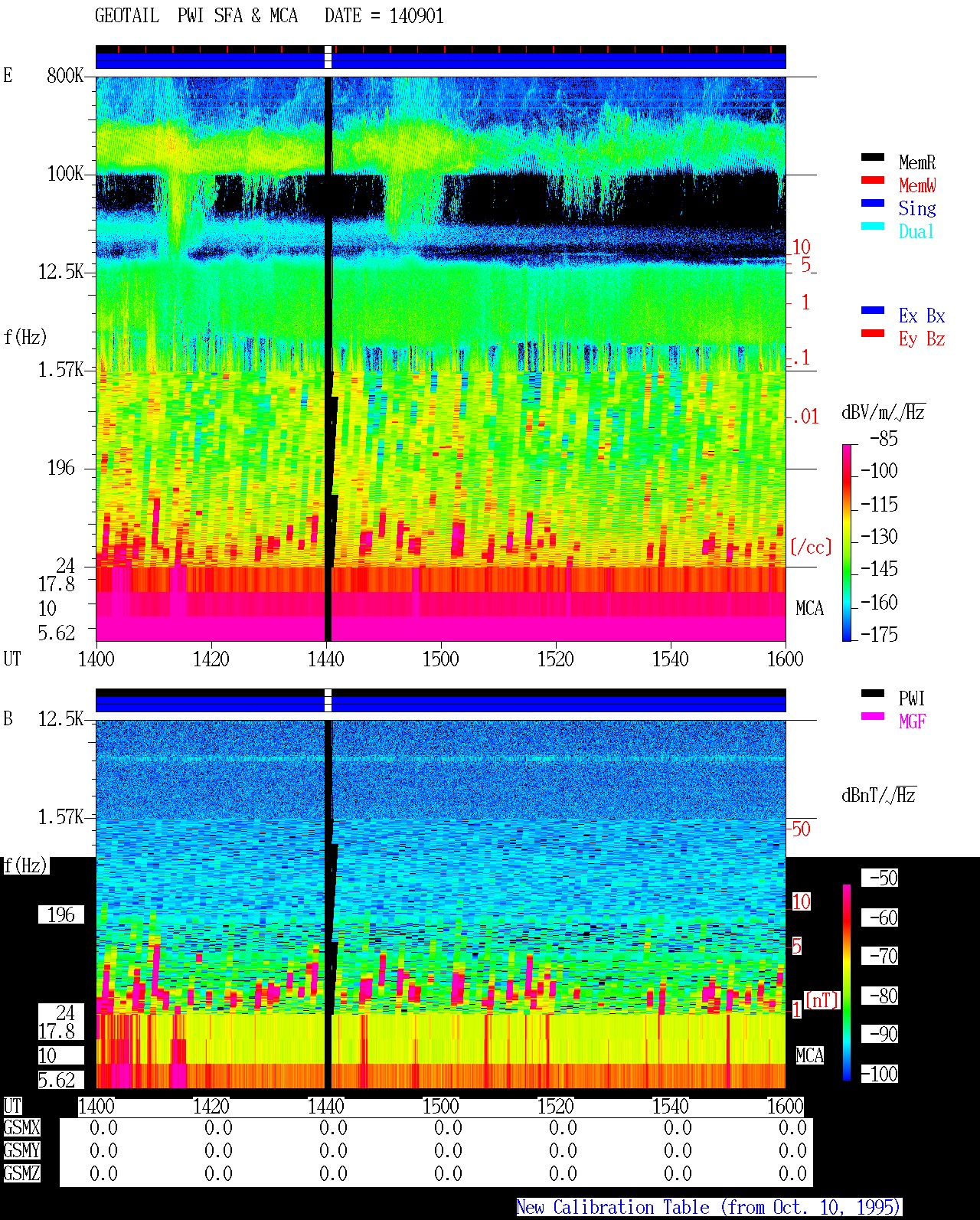Click the dBnT magnetic field color bar

[847, 983]
